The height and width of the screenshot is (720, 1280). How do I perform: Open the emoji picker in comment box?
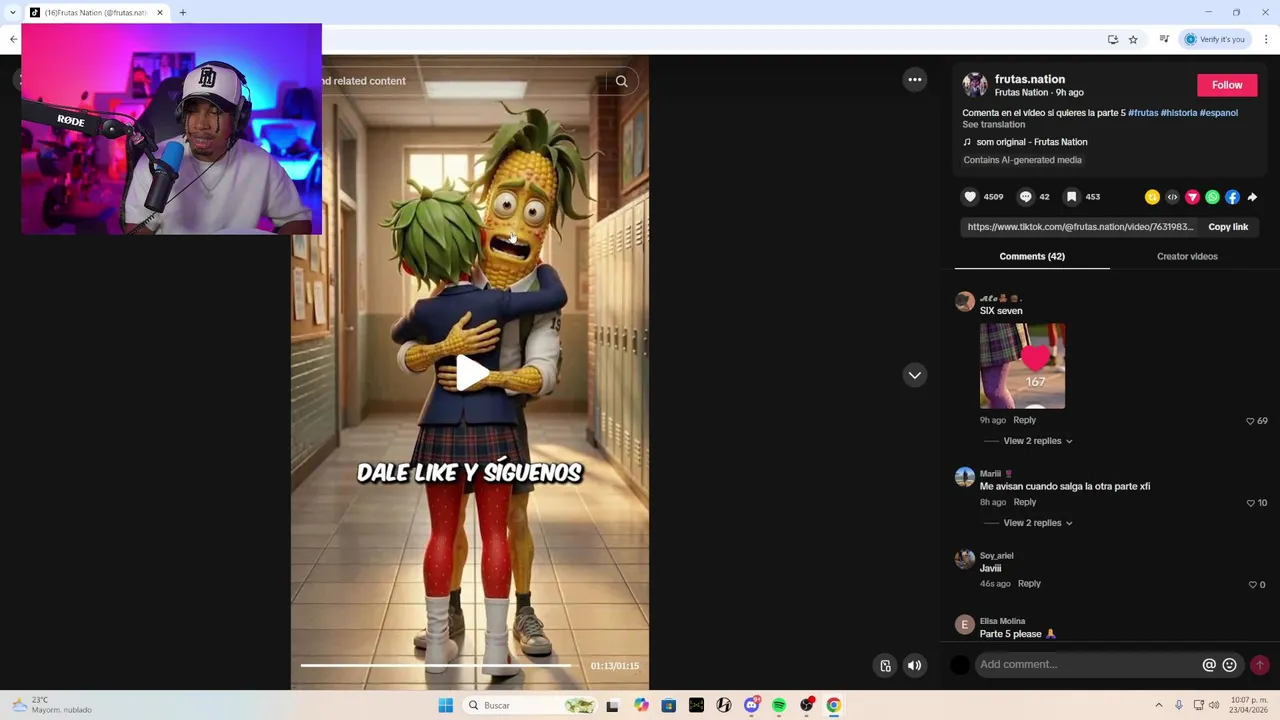tap(1229, 665)
